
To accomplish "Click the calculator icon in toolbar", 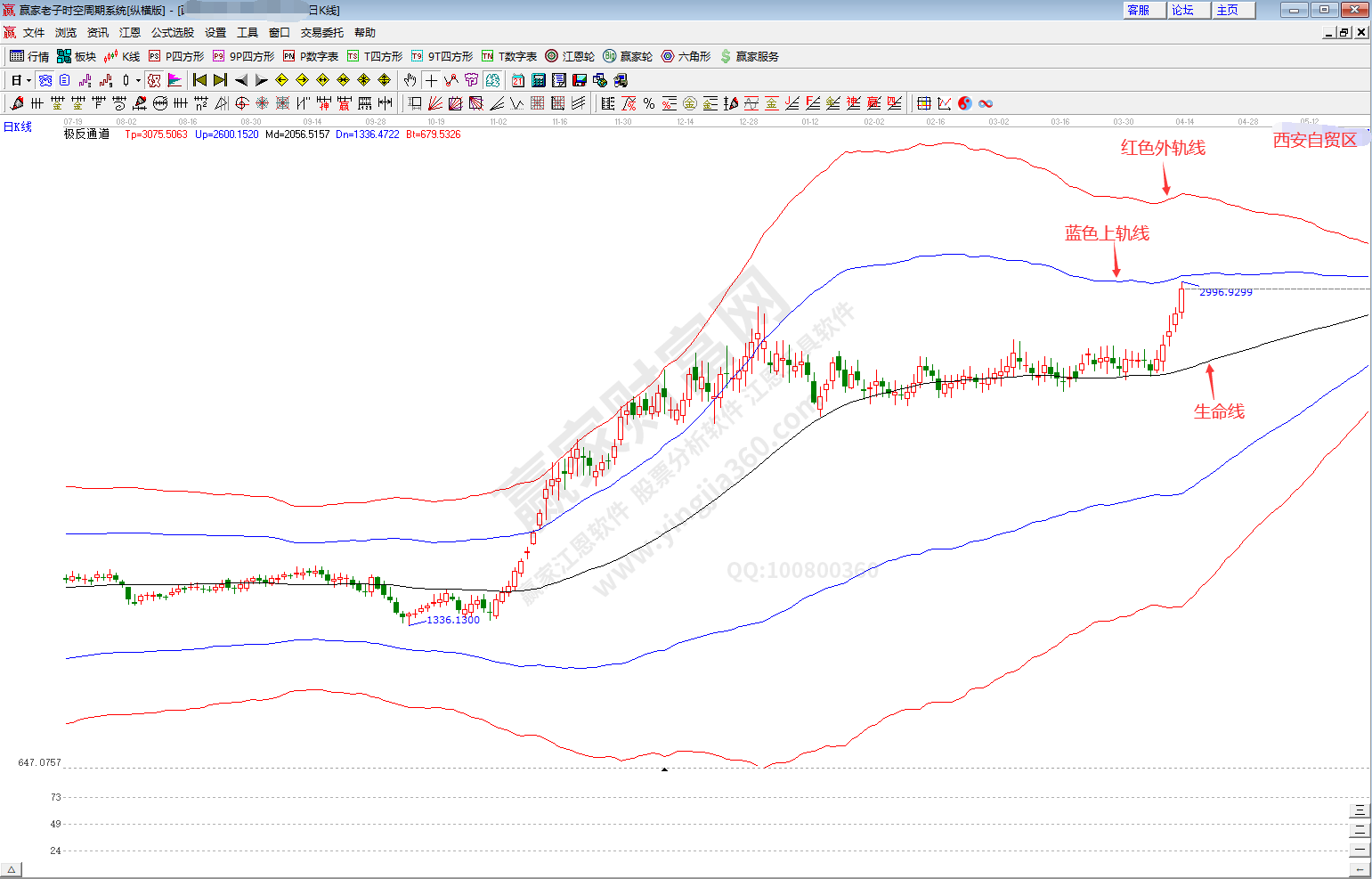I will pos(538,80).
